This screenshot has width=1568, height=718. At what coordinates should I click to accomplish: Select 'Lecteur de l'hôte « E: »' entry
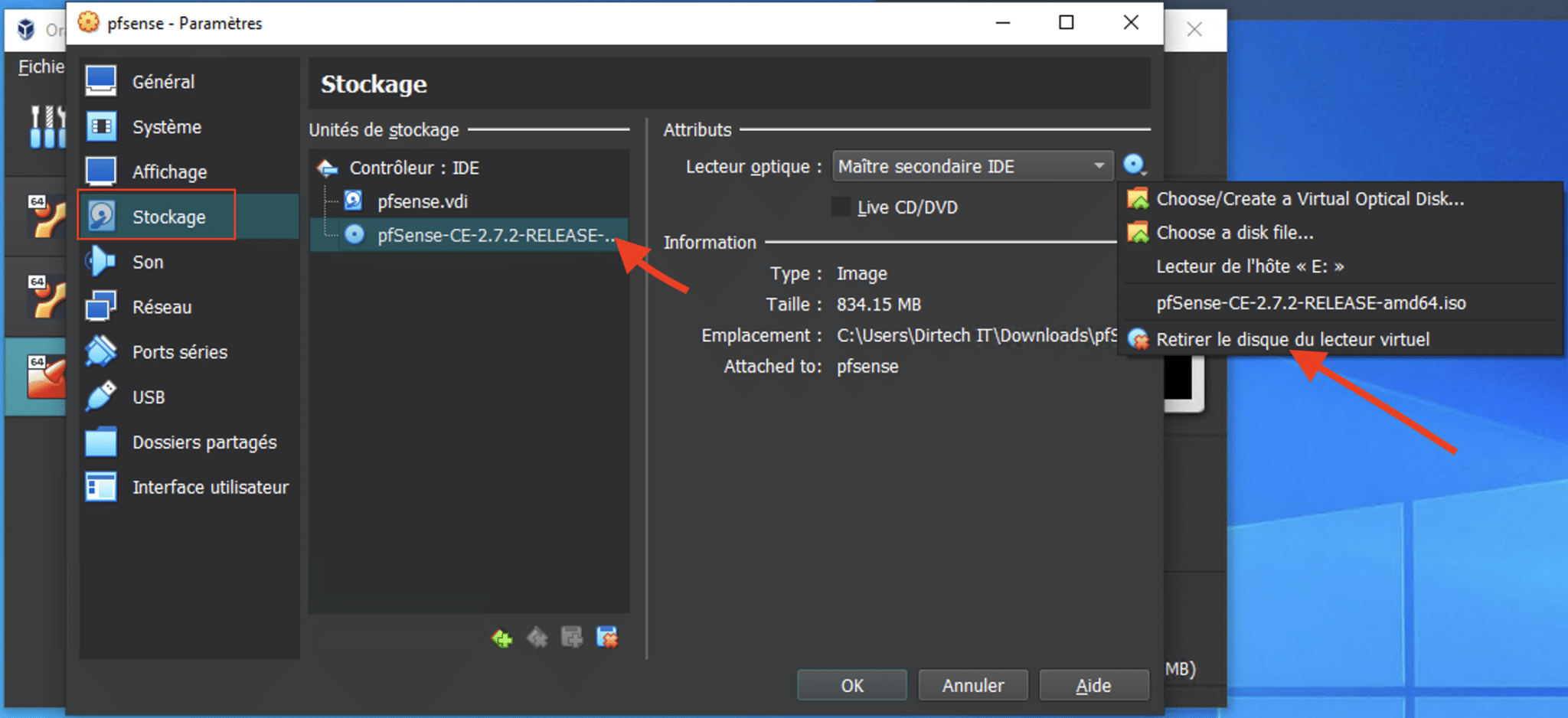coord(1251,266)
